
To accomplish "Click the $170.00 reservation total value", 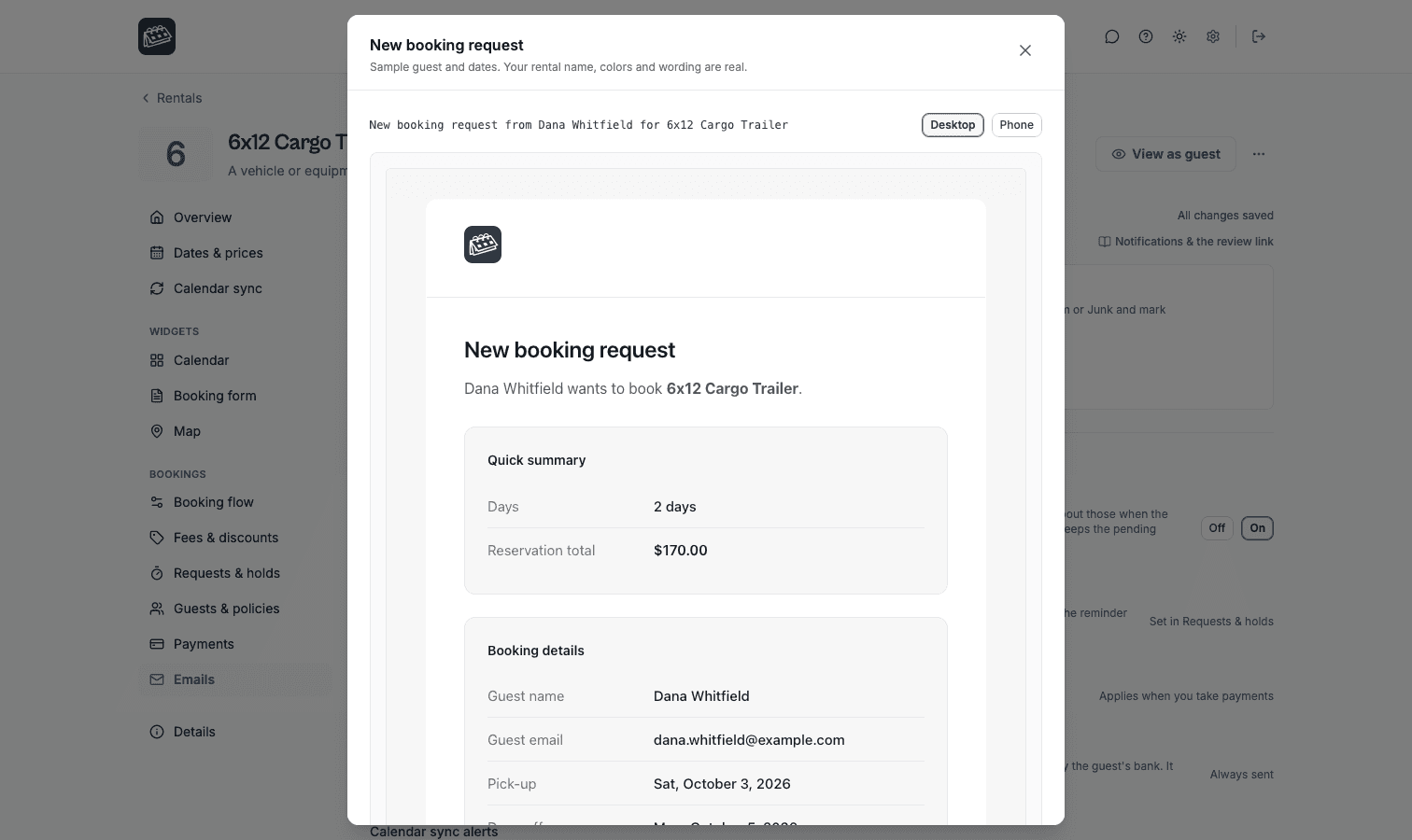I will [x=681, y=551].
